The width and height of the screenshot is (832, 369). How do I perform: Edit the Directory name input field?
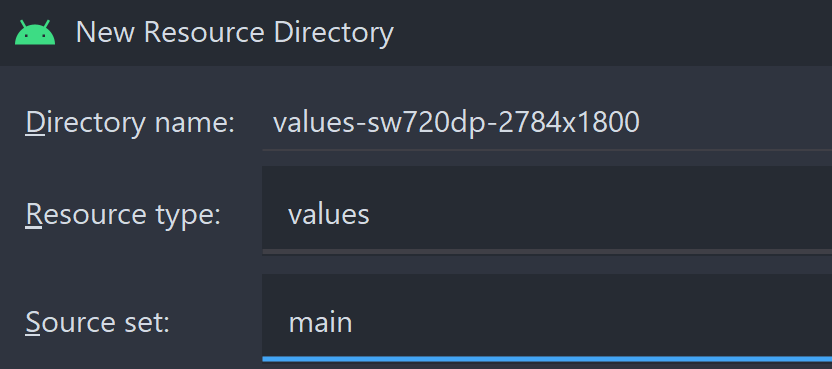(x=547, y=123)
